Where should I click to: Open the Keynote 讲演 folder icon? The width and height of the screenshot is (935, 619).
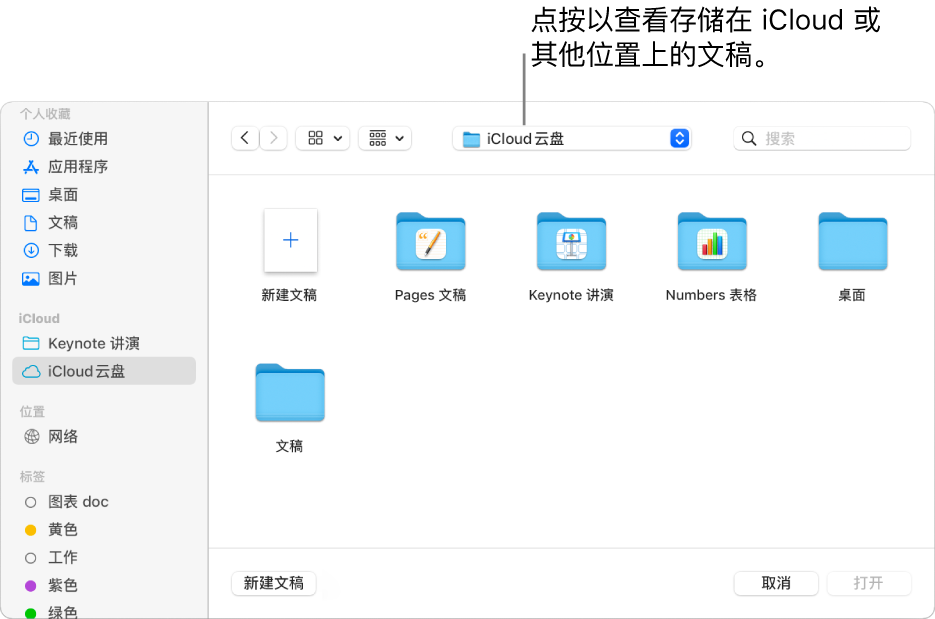click(x=571, y=242)
